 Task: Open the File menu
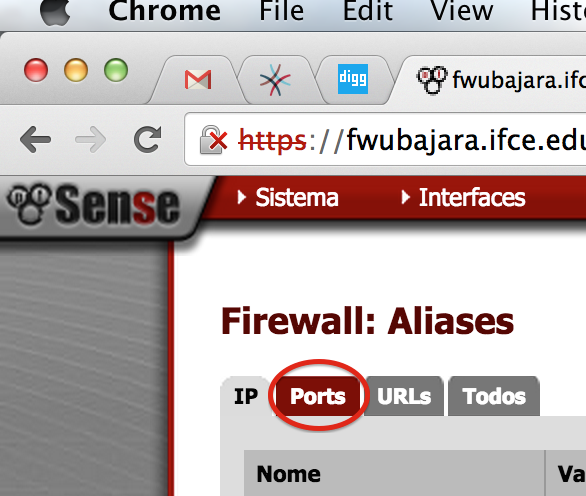[x=281, y=11]
